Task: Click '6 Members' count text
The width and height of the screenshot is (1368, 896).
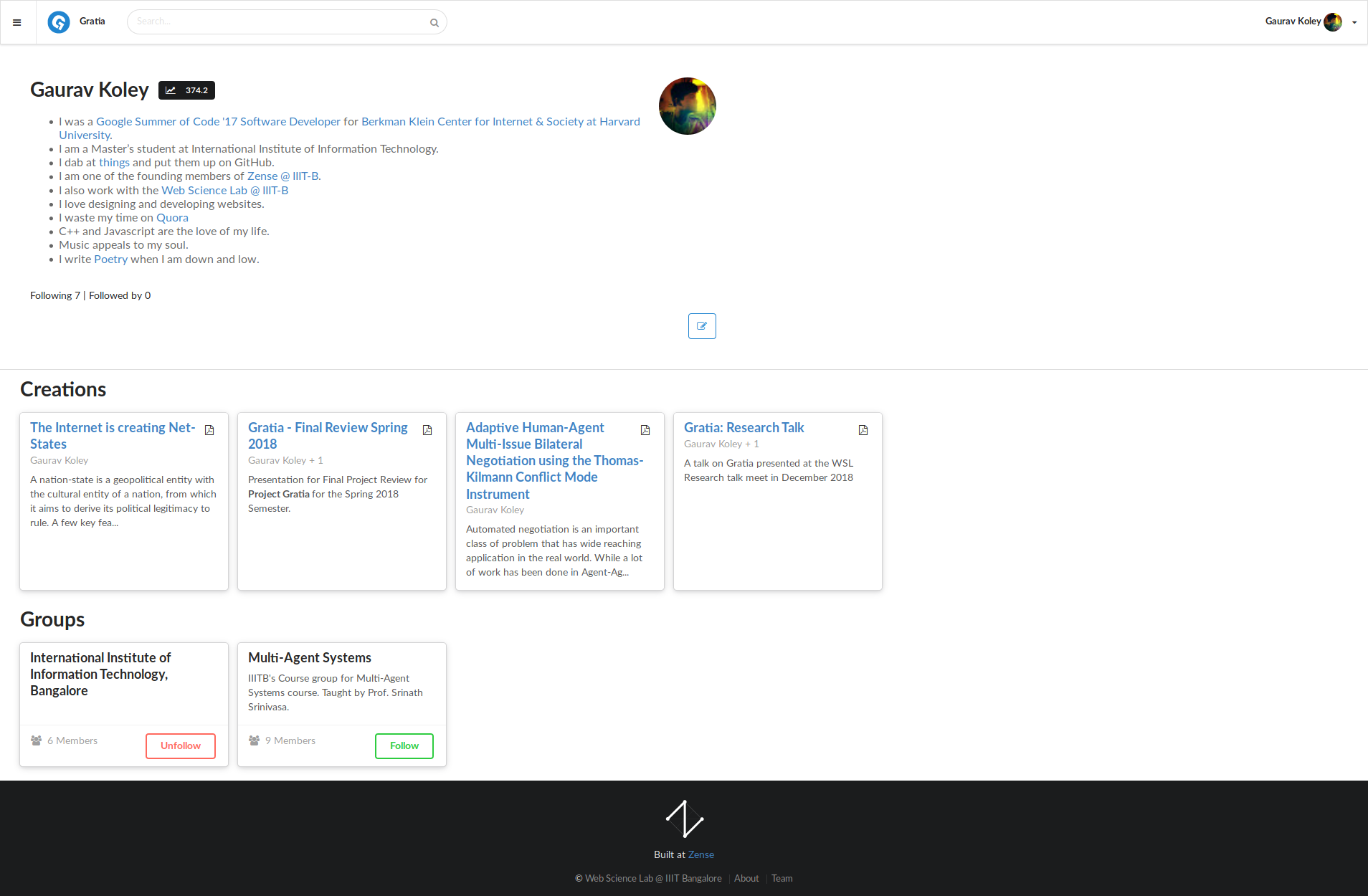Action: [72, 740]
